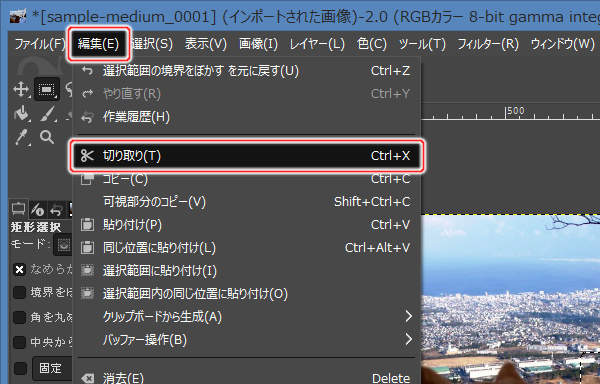Choose 可視部分のコピー(V)

(x=247, y=202)
